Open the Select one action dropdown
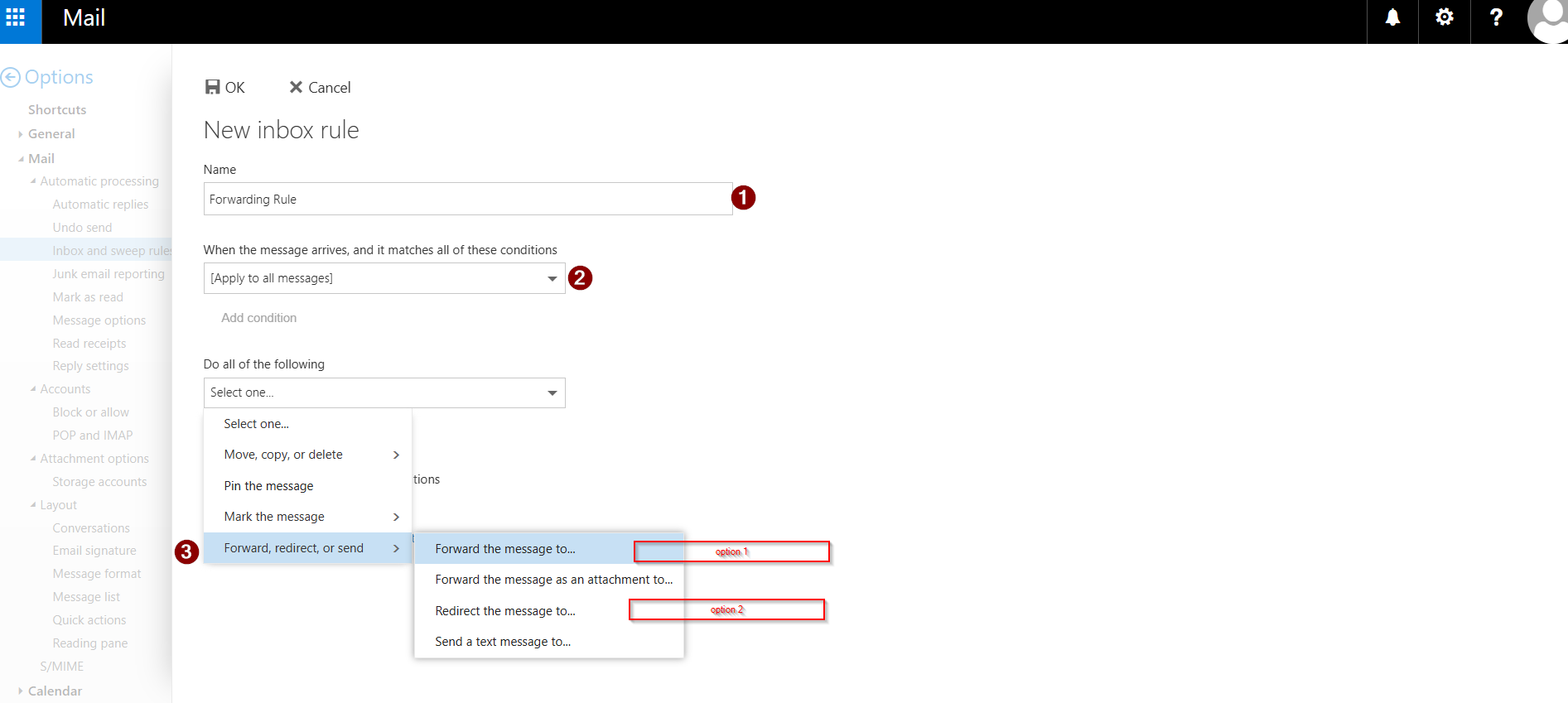Image resolution: width=1568 pixels, height=703 pixels. 384,392
